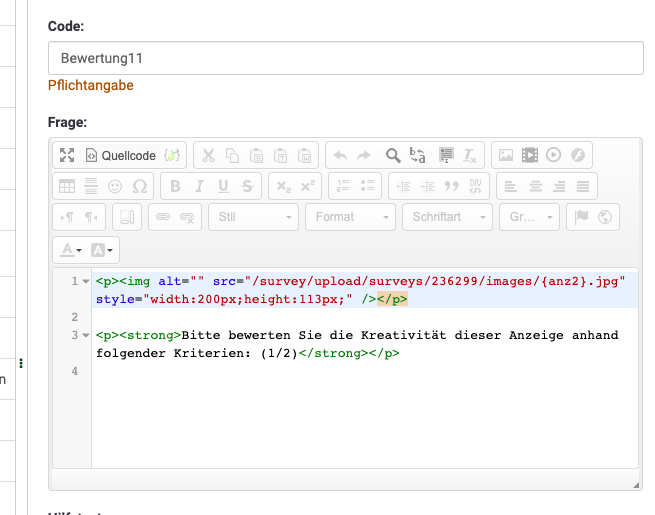Open the Format dropdown
Screen dimensions: 655x515
pyautogui.click(x=350, y=217)
